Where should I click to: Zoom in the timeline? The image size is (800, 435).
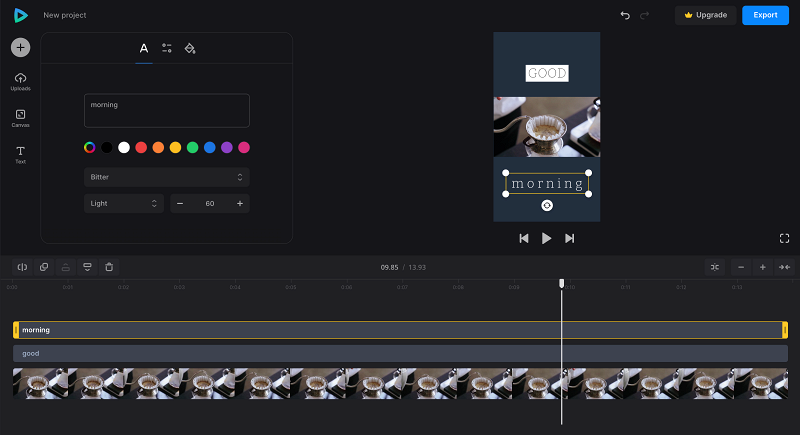(x=763, y=267)
